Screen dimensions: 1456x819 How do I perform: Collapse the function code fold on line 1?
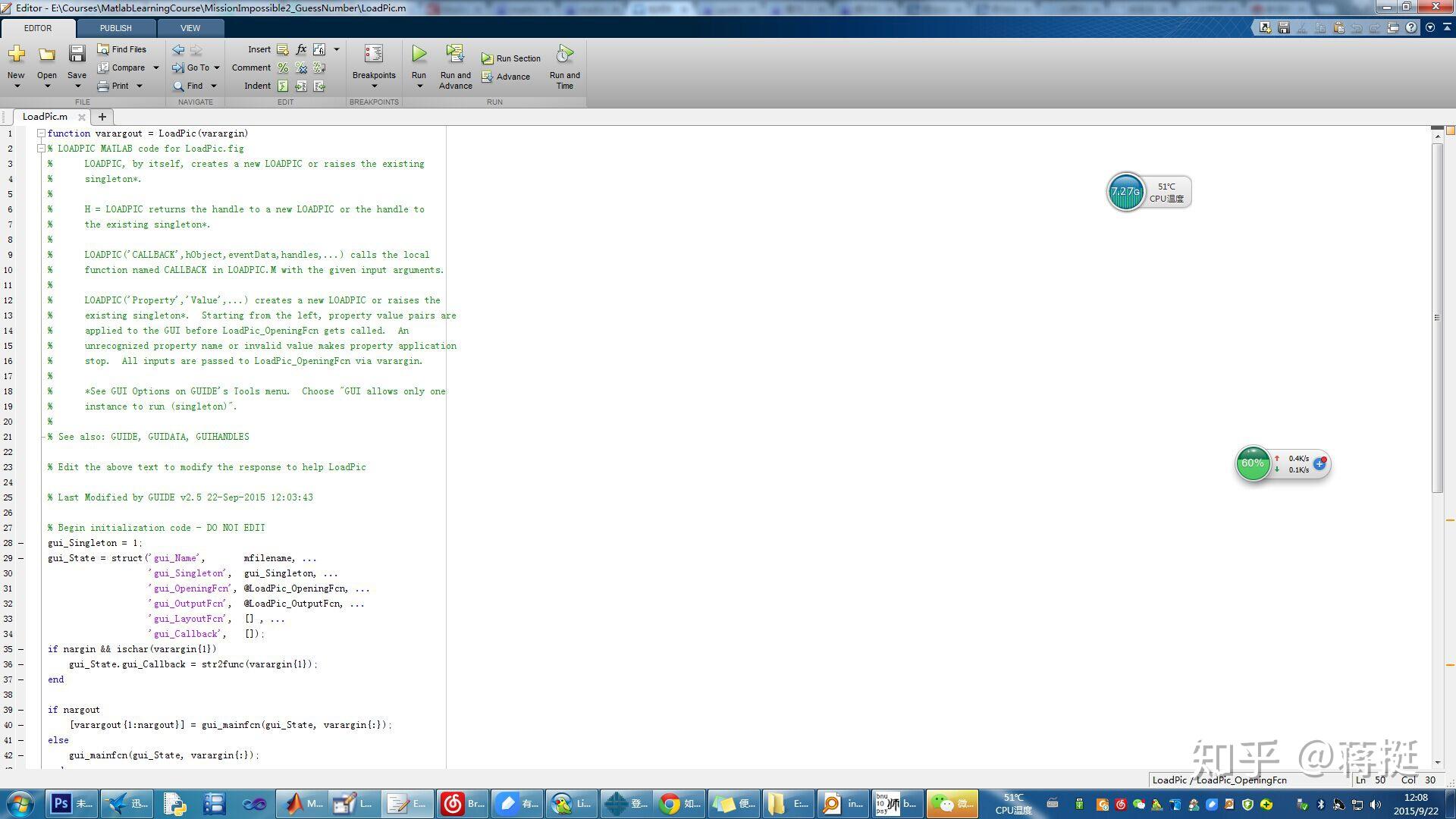tap(41, 133)
